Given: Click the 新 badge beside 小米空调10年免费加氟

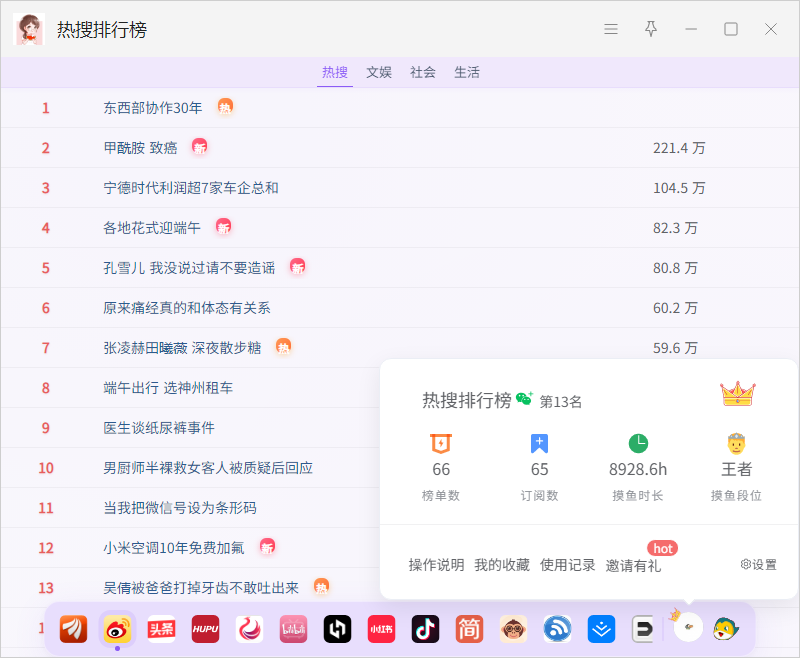Looking at the screenshot, I should point(267,547).
